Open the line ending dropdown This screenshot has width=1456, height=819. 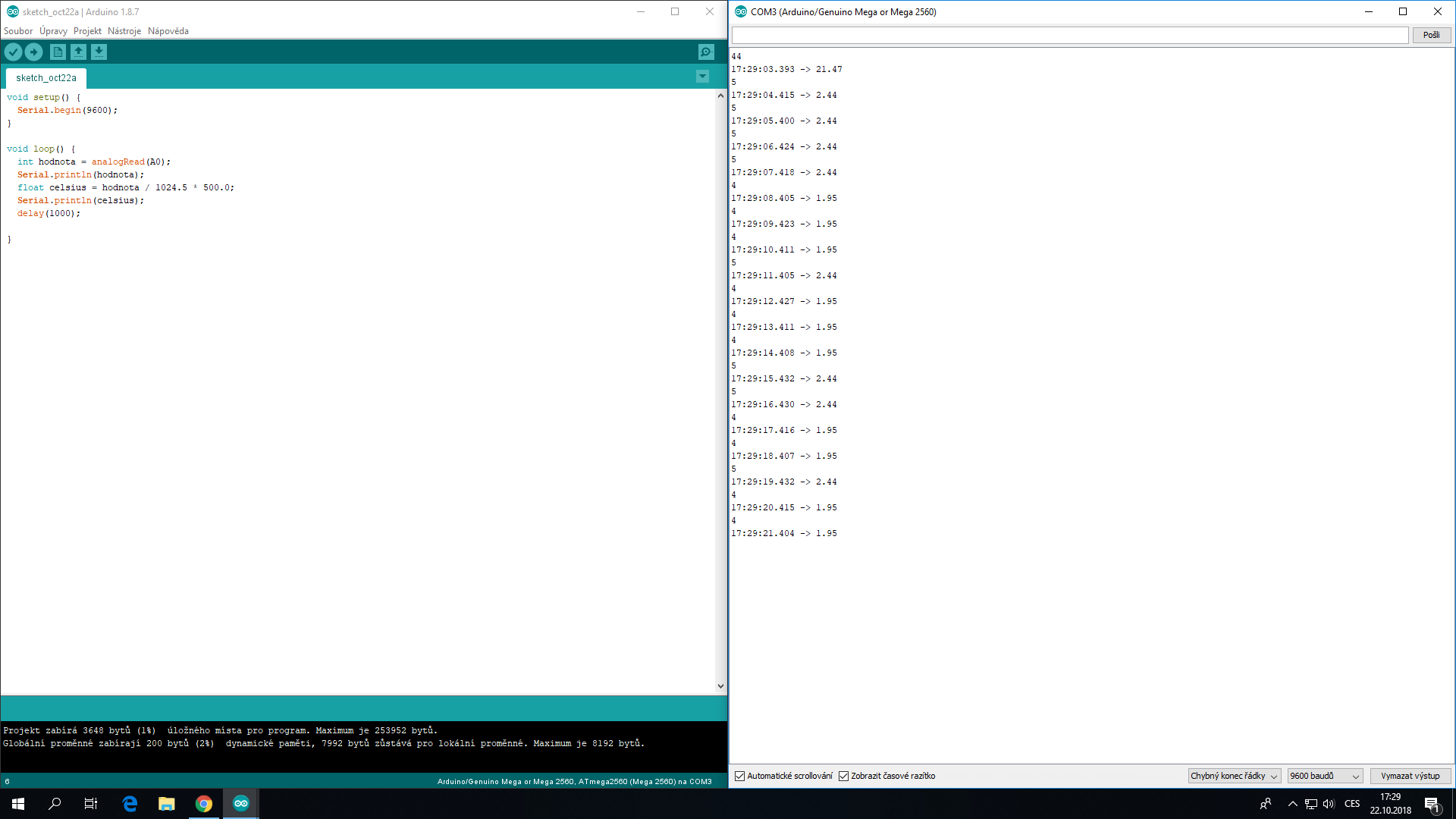(1234, 776)
